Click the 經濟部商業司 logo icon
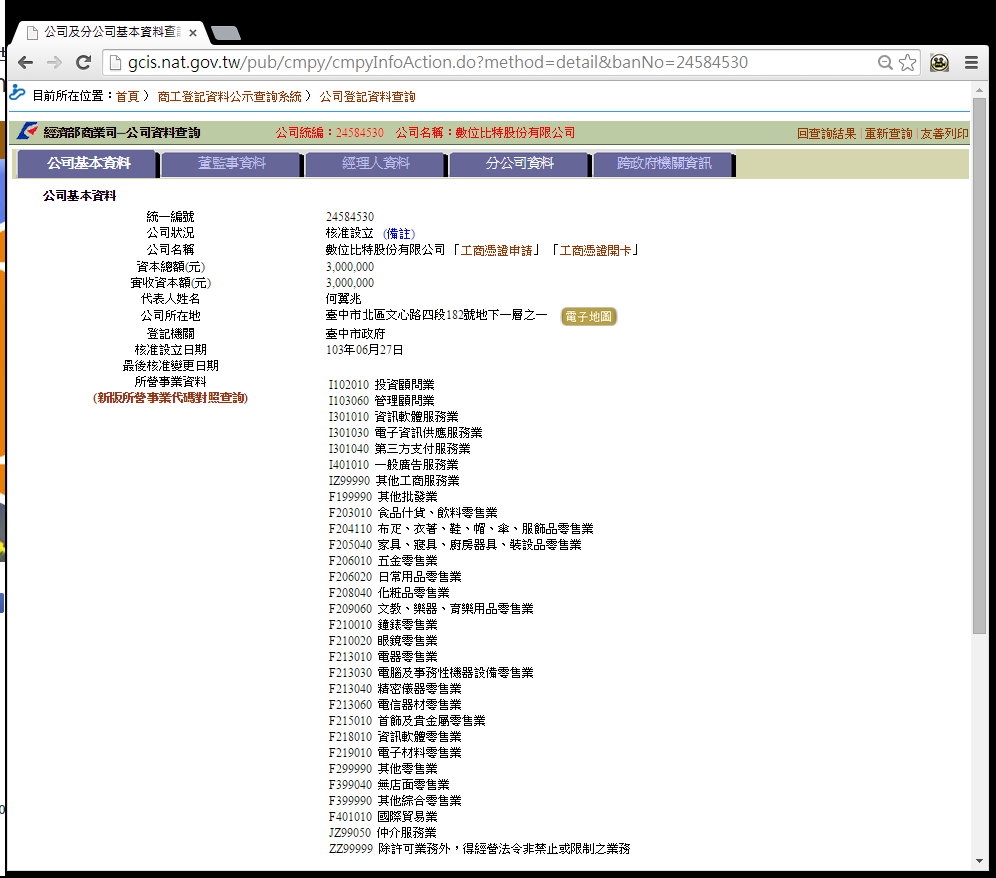Image resolution: width=996 pixels, height=878 pixels. pyautogui.click(x=27, y=132)
